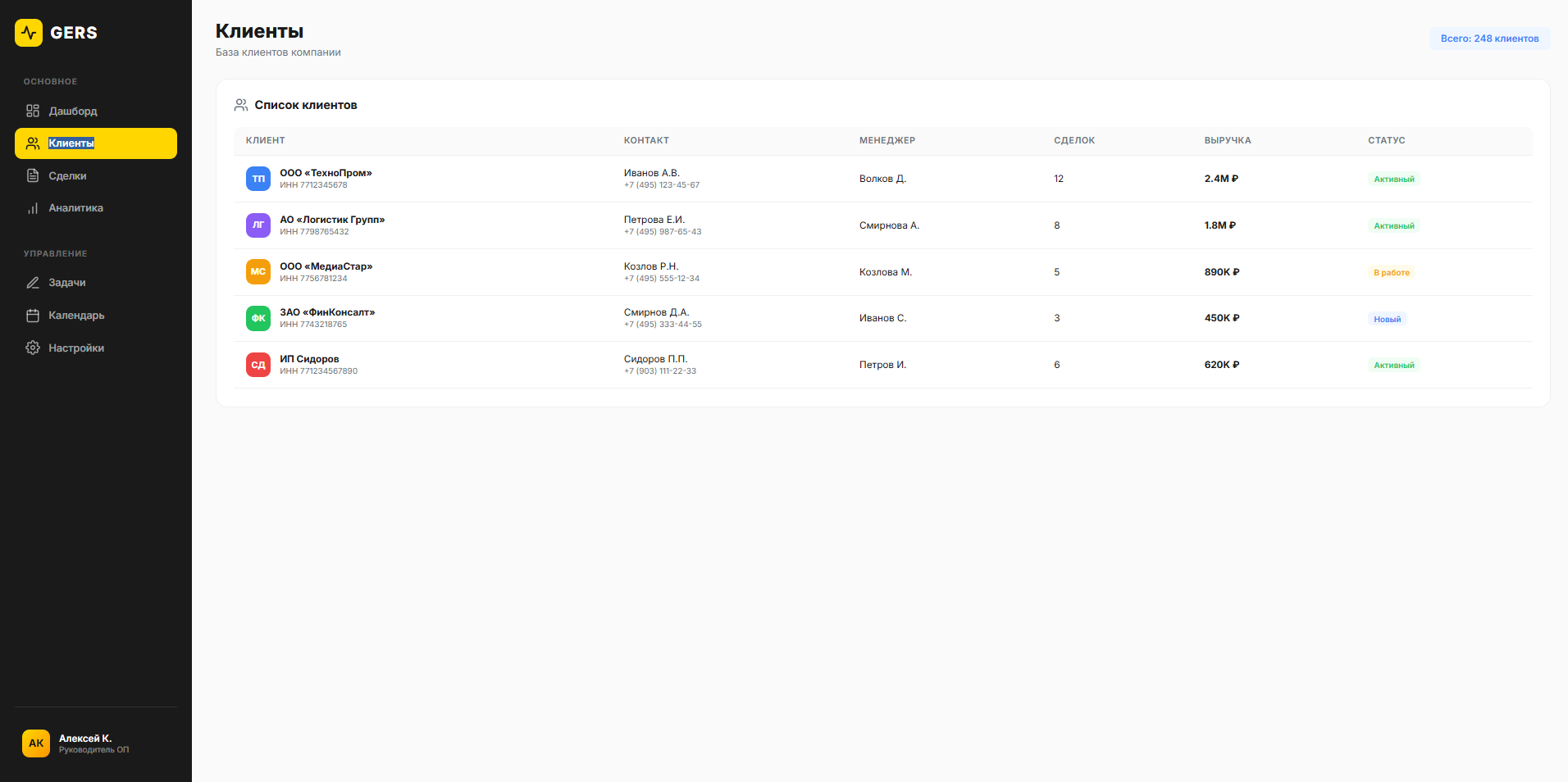1568x782 pixels.
Task: Click the СД red client avatar
Action: (258, 365)
